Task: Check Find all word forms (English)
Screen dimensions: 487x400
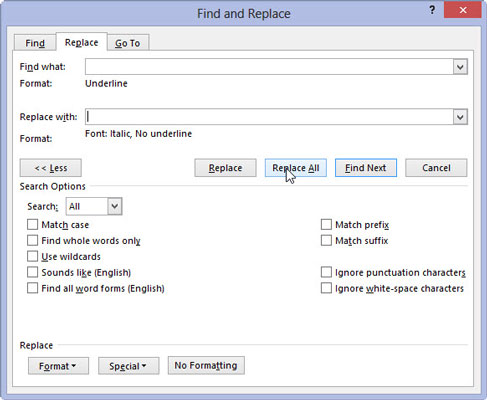Action: [x=32, y=288]
